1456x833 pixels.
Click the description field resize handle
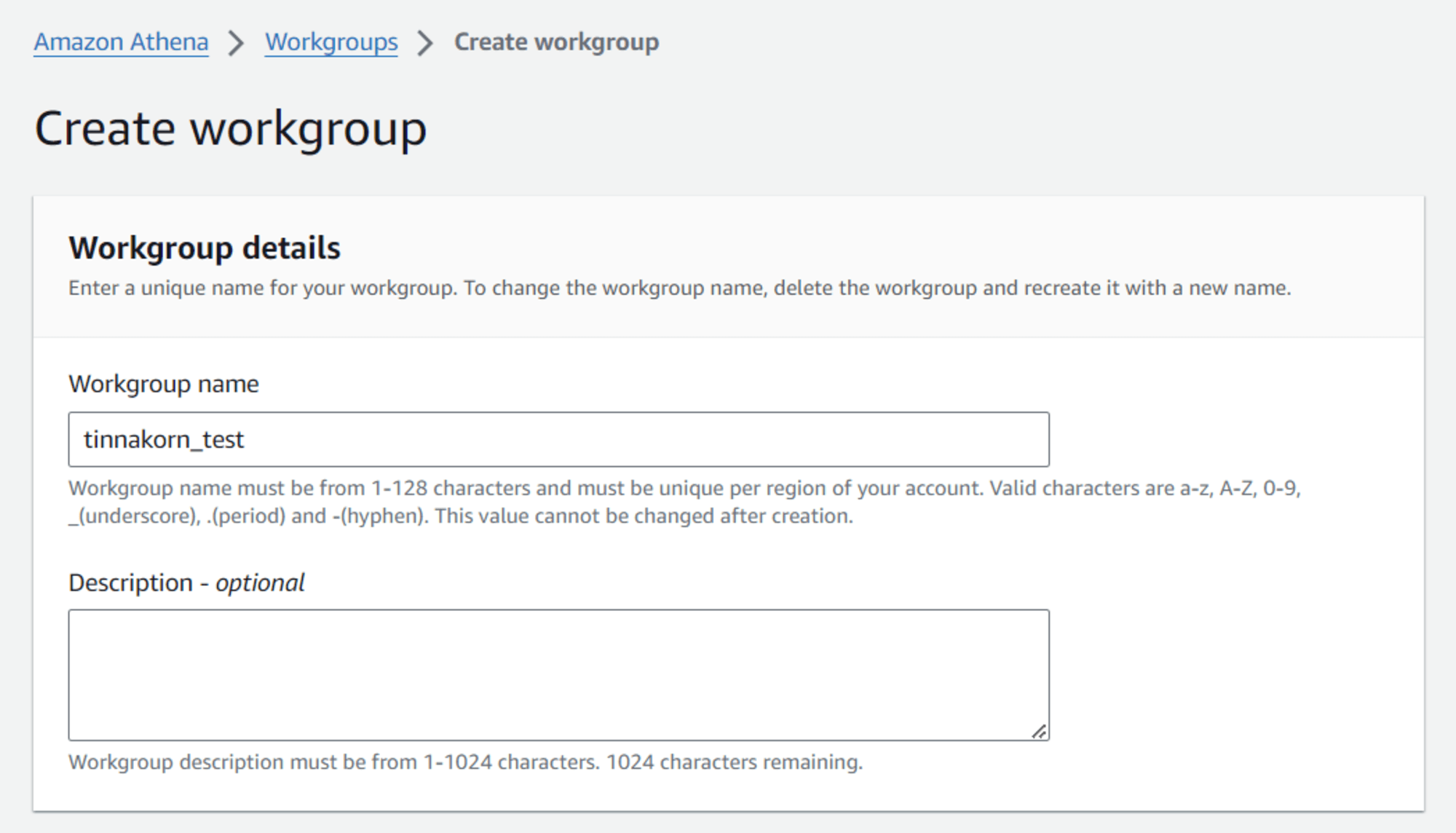pos(1040,730)
